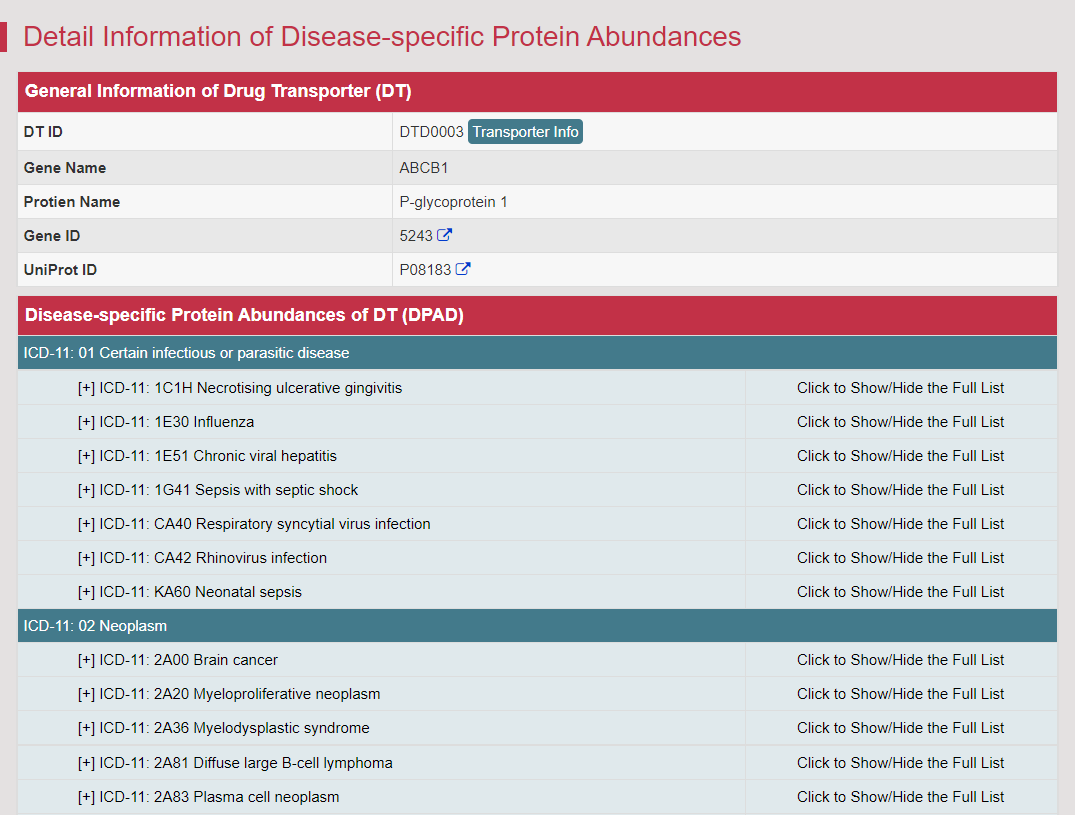Expand the 1E30 Influenza entry
The width and height of the screenshot is (1075, 815).
click(x=166, y=422)
